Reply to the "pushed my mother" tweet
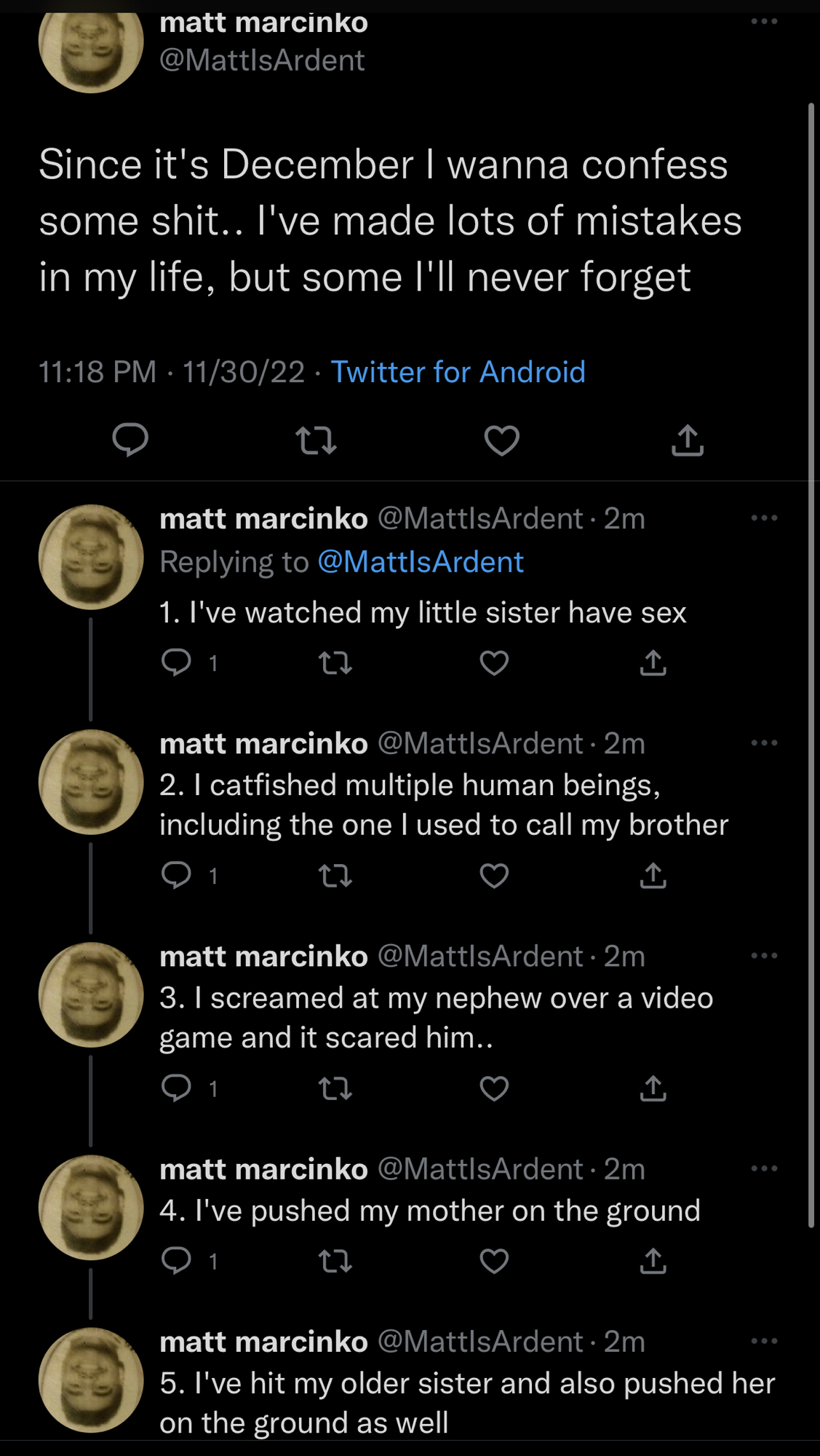The width and height of the screenshot is (820, 1456). point(176,1260)
